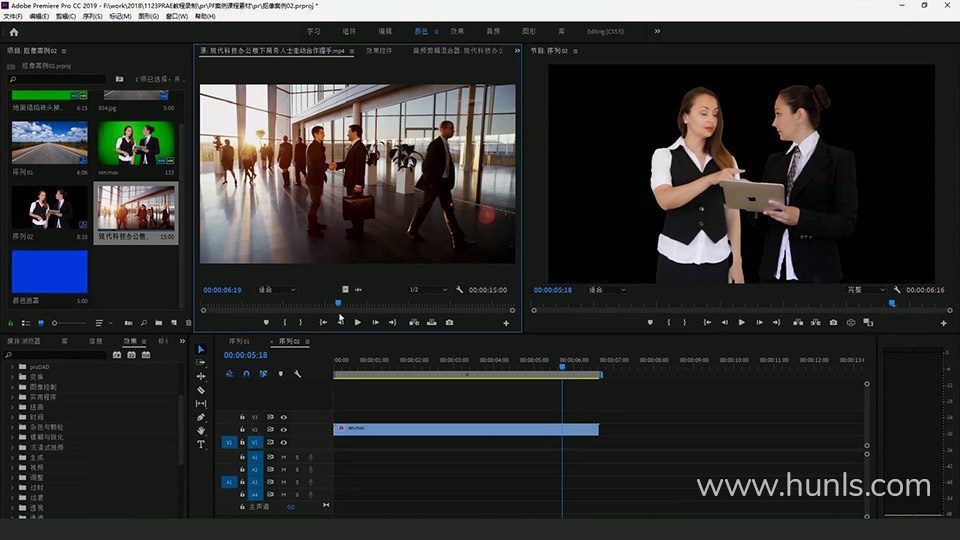
Task: Choose the Hand tool
Action: [x=201, y=430]
